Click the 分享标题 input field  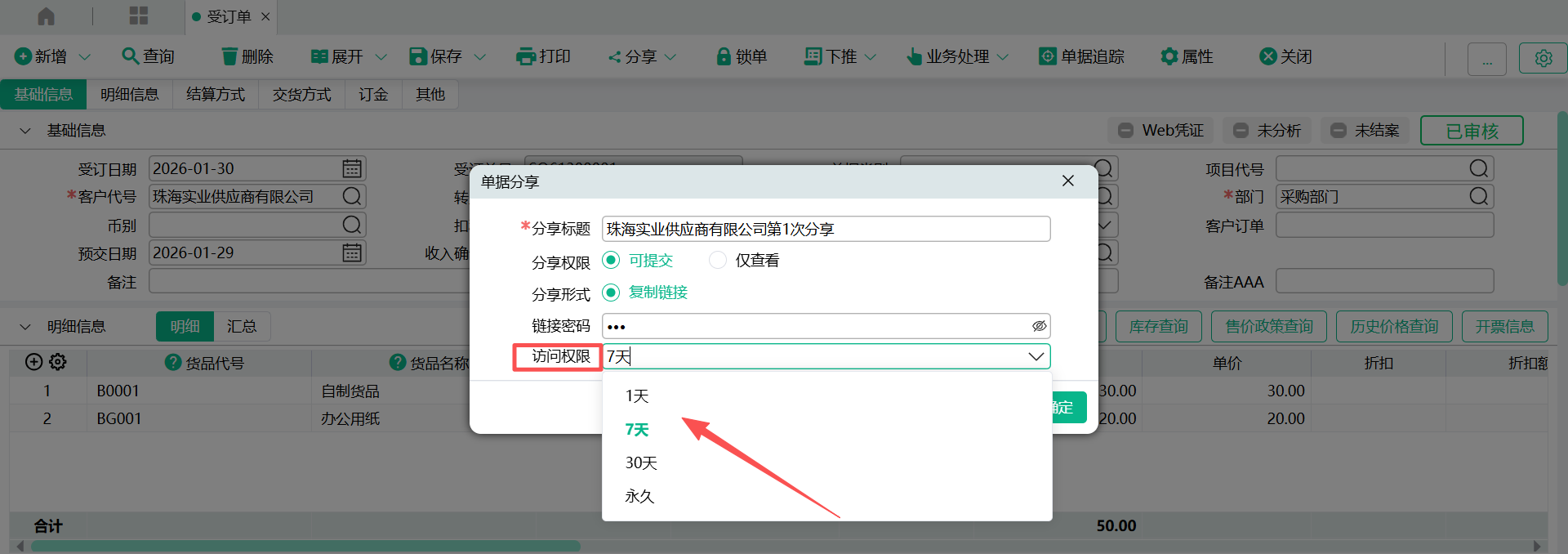click(825, 230)
